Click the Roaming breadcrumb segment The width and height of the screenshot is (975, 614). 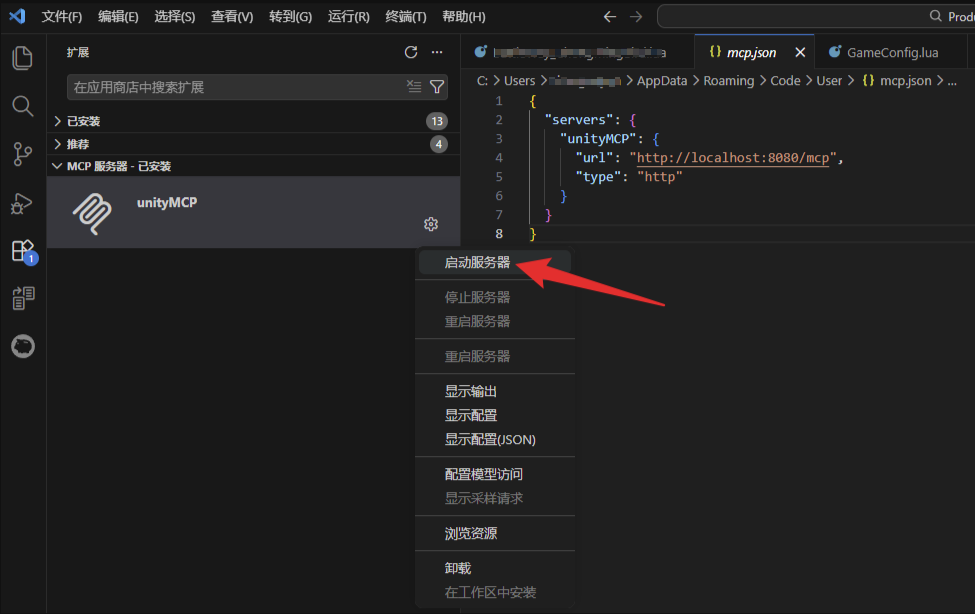728,81
